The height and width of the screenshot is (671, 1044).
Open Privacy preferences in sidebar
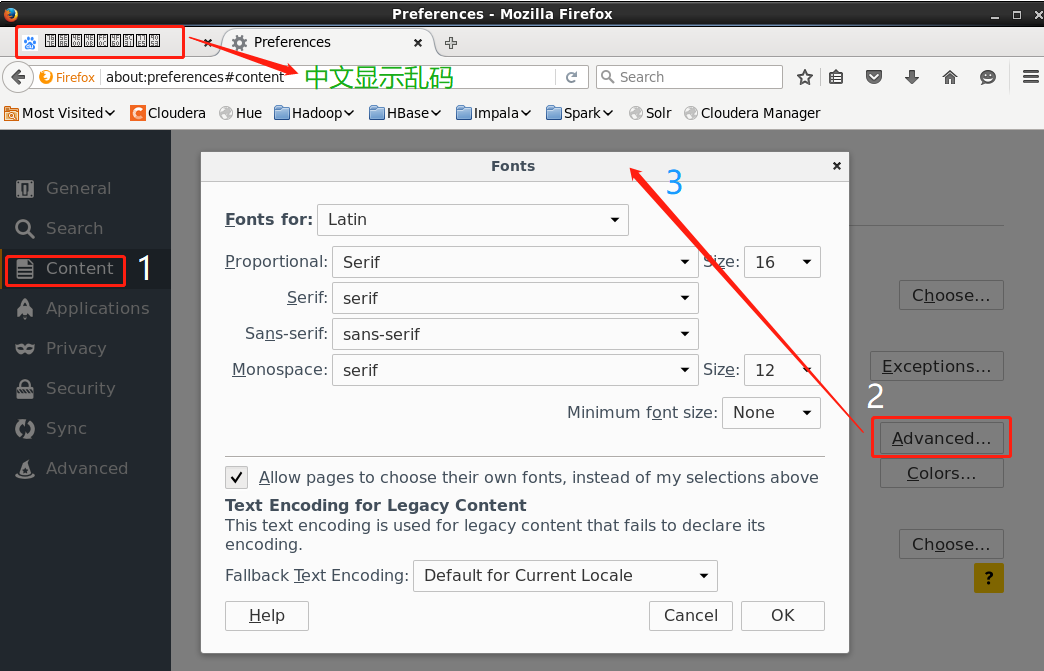coord(85,348)
